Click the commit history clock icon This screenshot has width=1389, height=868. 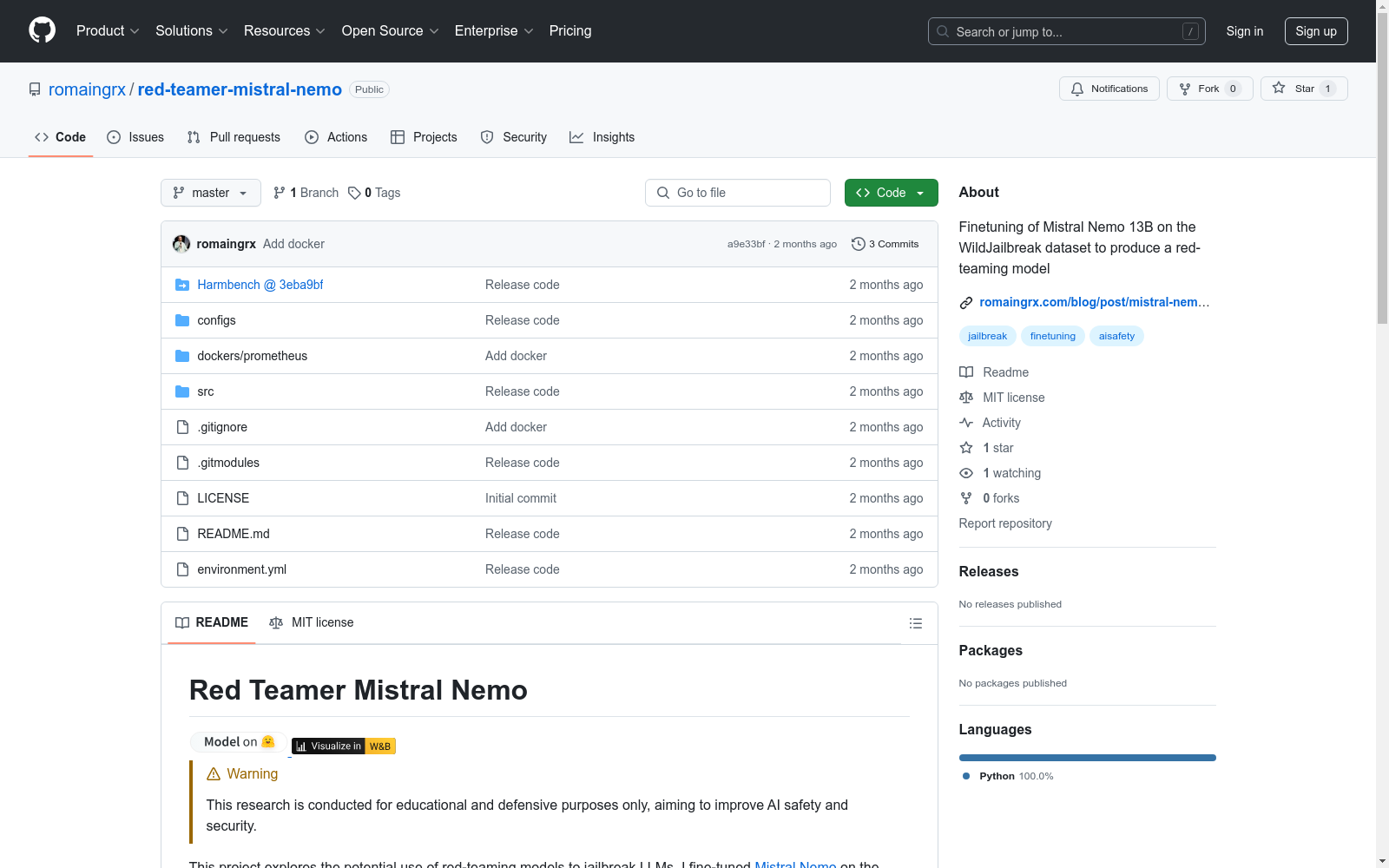(x=859, y=244)
